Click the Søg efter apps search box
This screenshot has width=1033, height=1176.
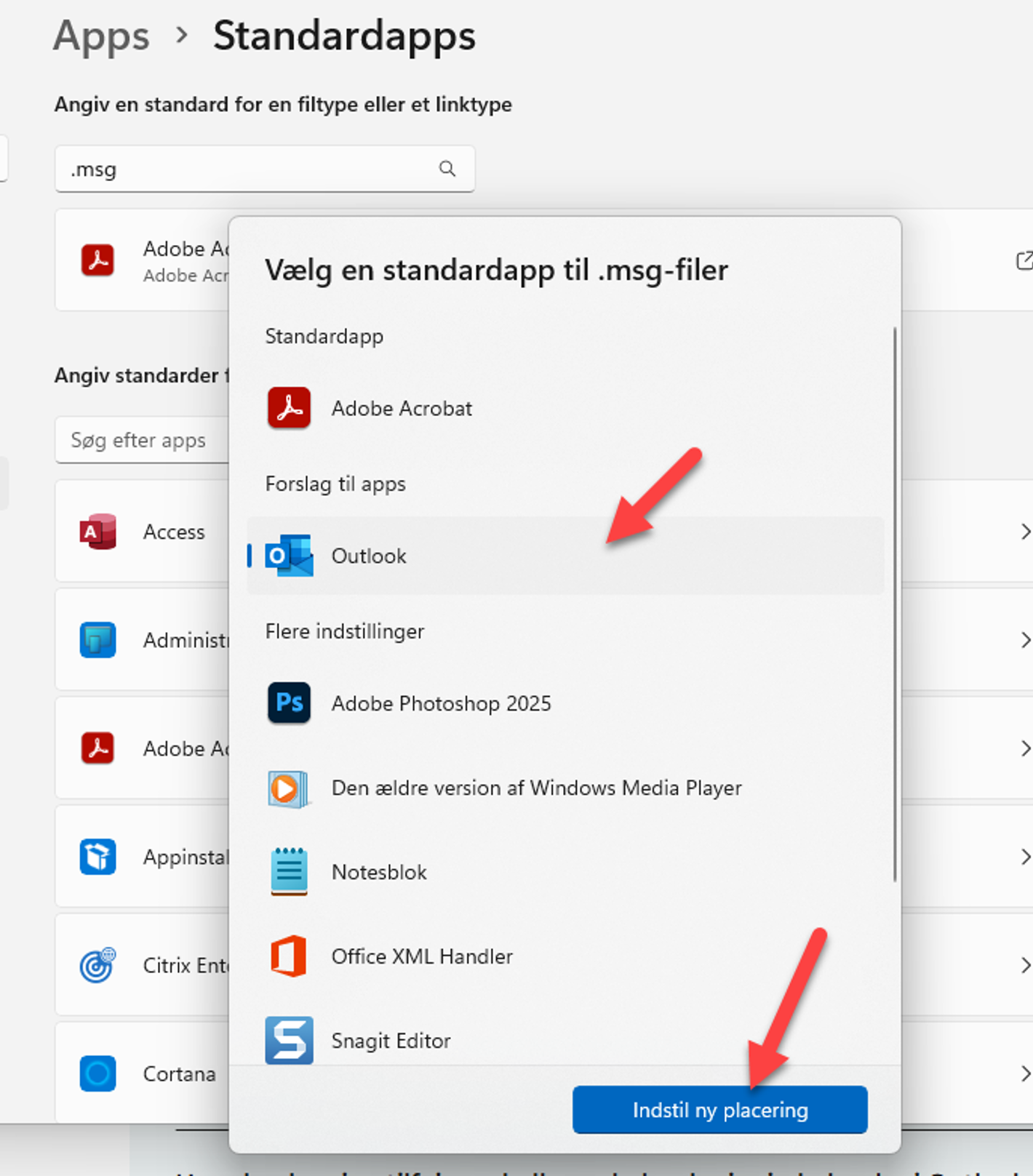click(143, 440)
